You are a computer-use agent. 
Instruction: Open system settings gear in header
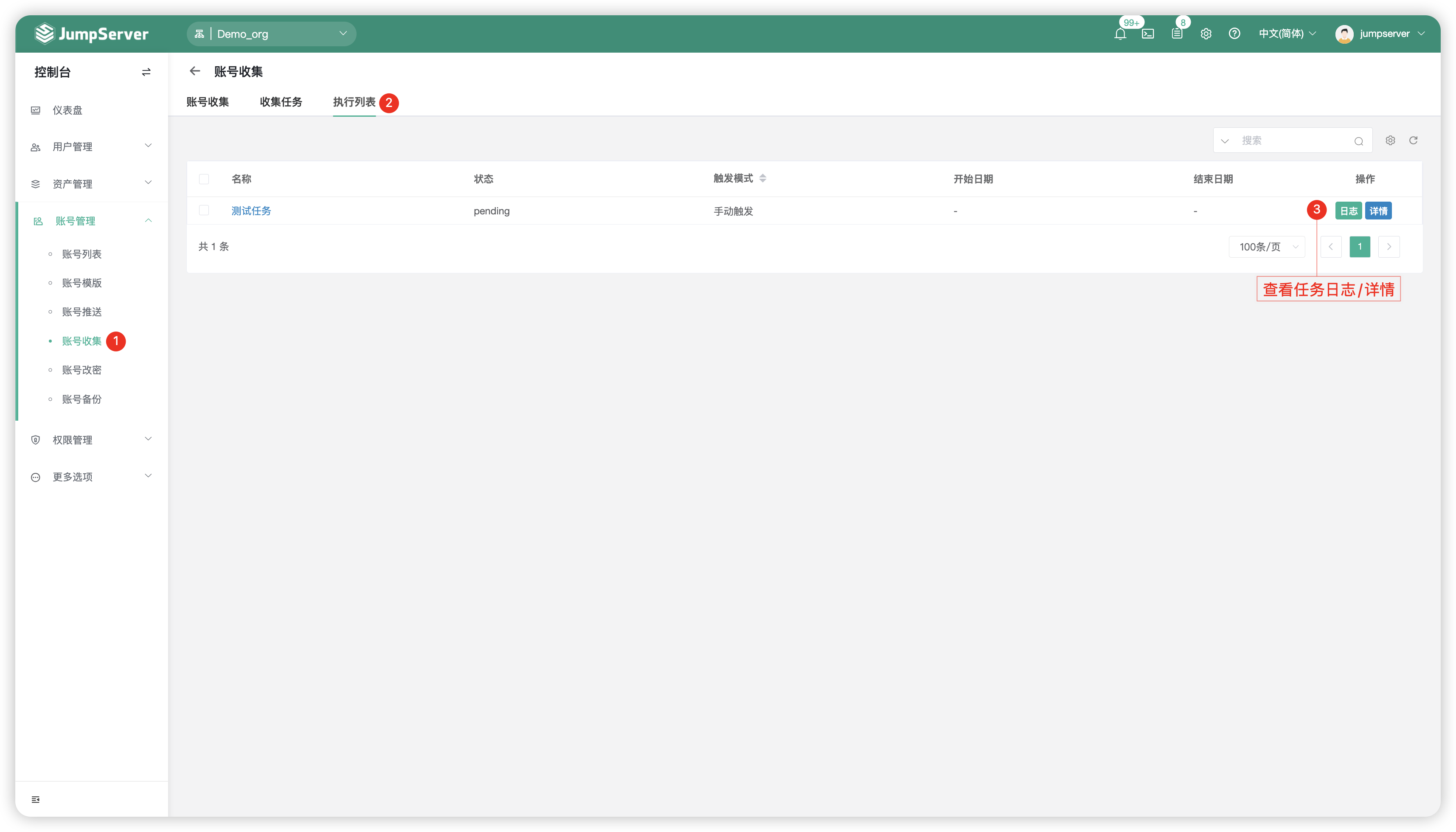pyautogui.click(x=1206, y=34)
